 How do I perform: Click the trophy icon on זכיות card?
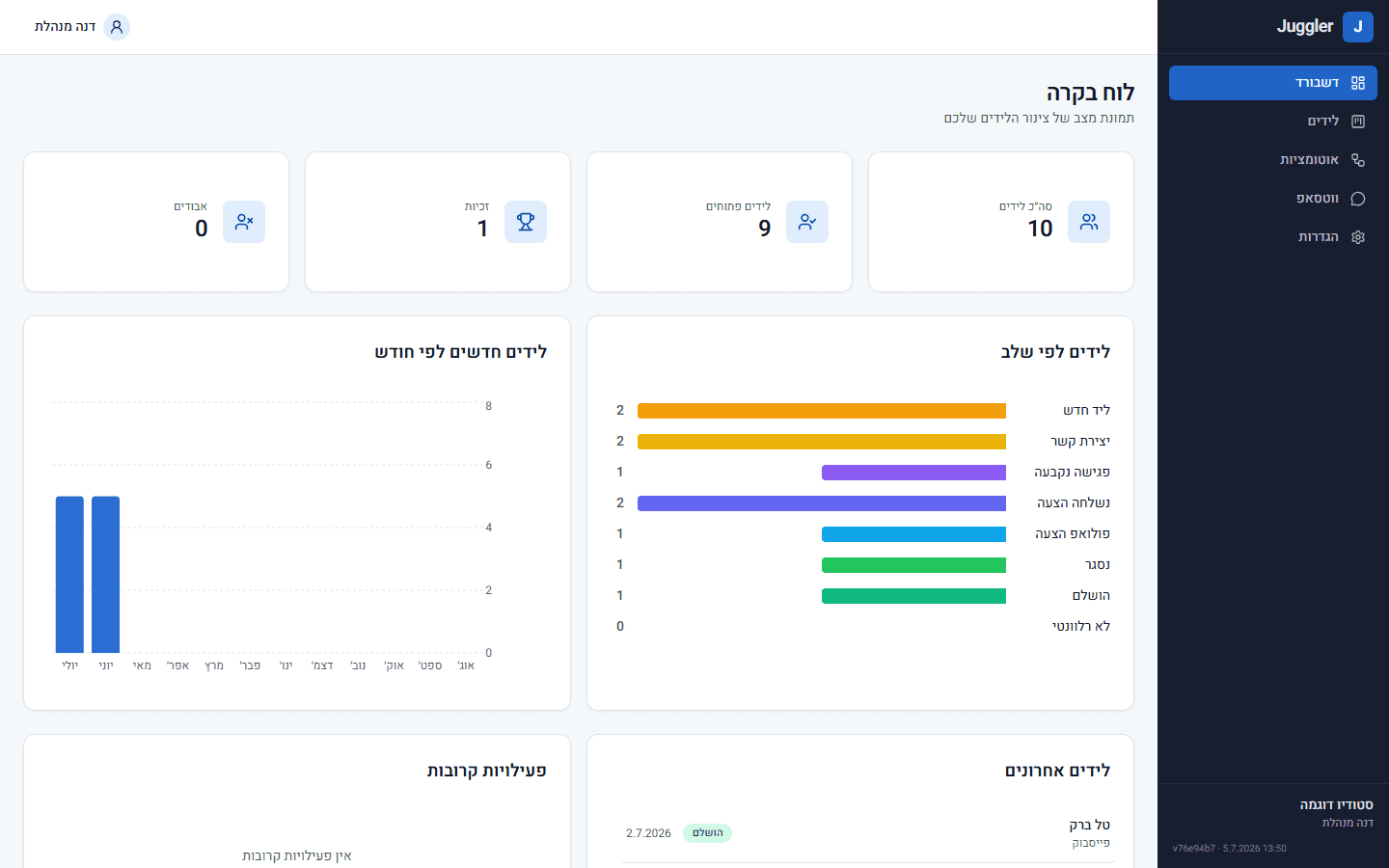pos(526,222)
